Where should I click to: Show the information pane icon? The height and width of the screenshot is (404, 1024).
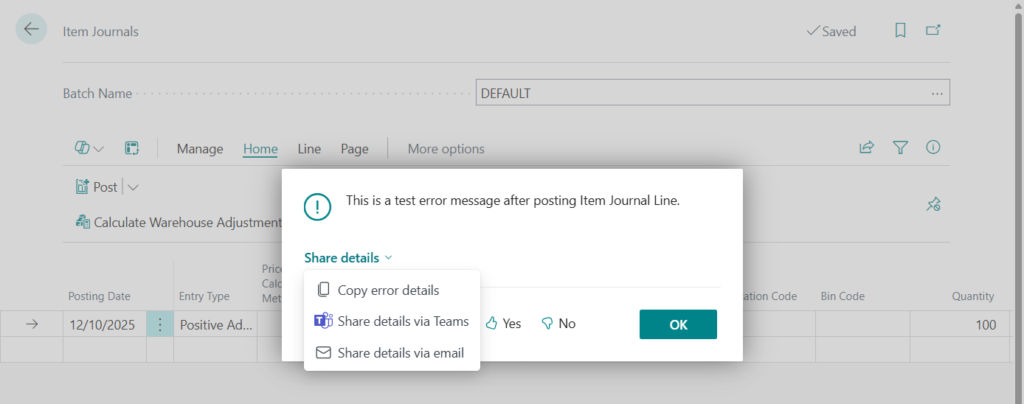pos(933,148)
